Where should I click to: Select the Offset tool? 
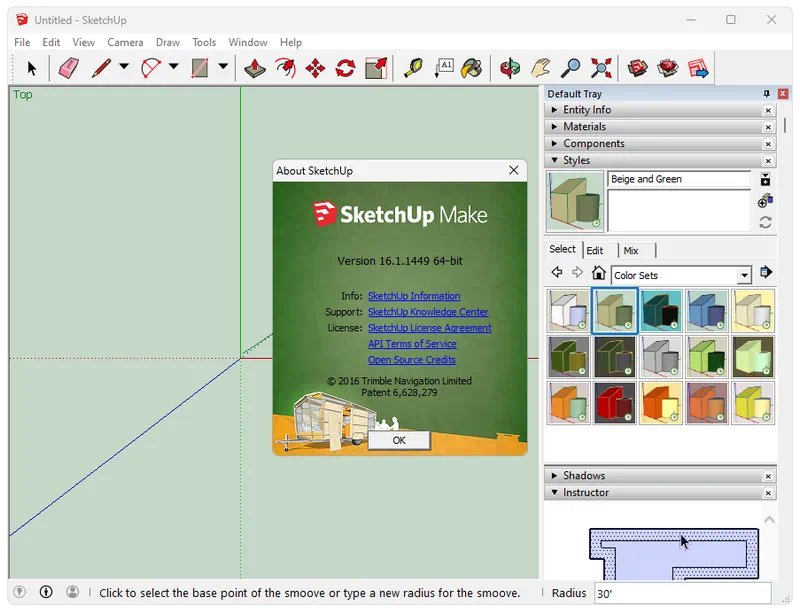point(285,68)
